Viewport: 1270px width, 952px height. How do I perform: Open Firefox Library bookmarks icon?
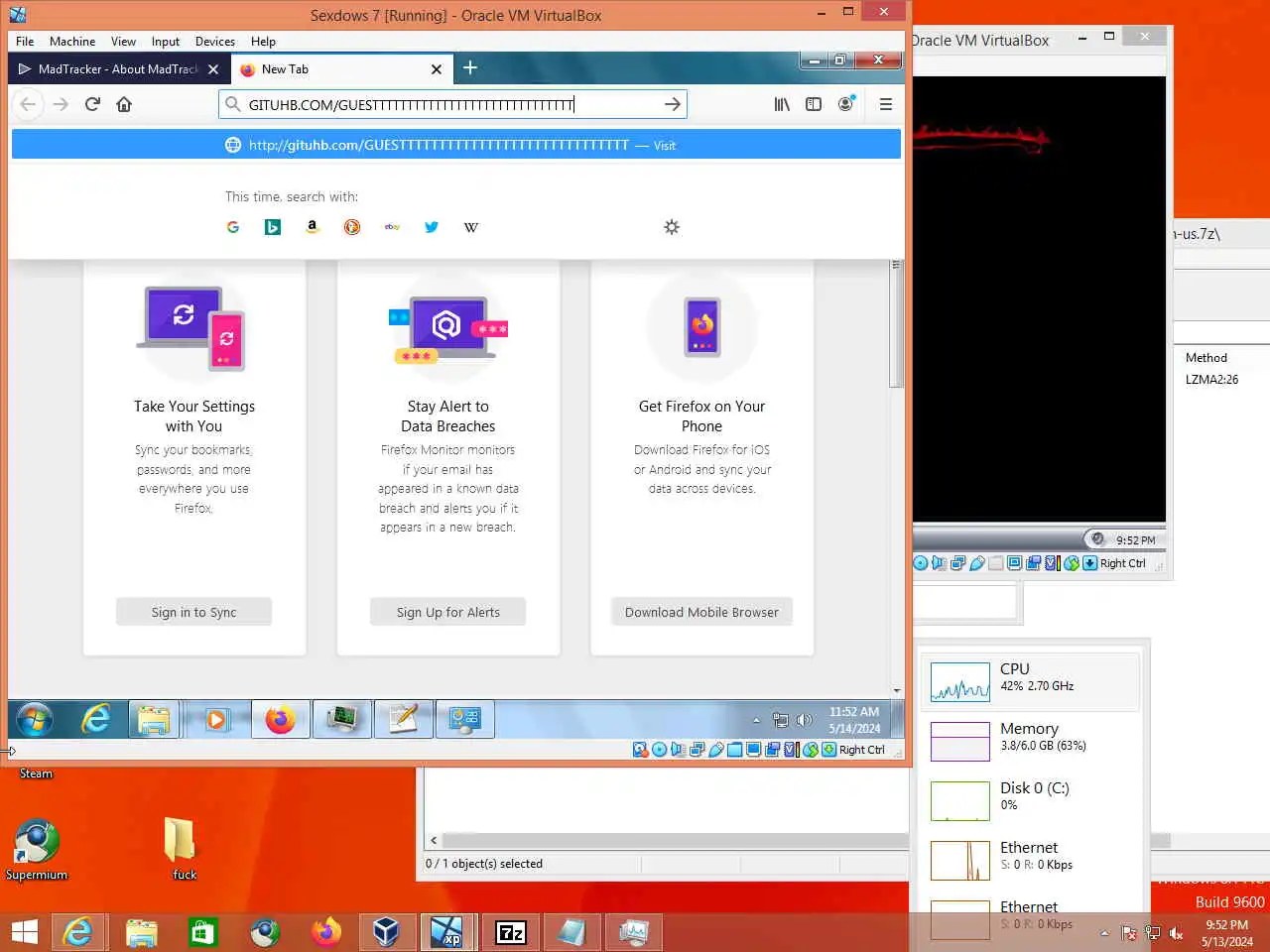[x=782, y=104]
